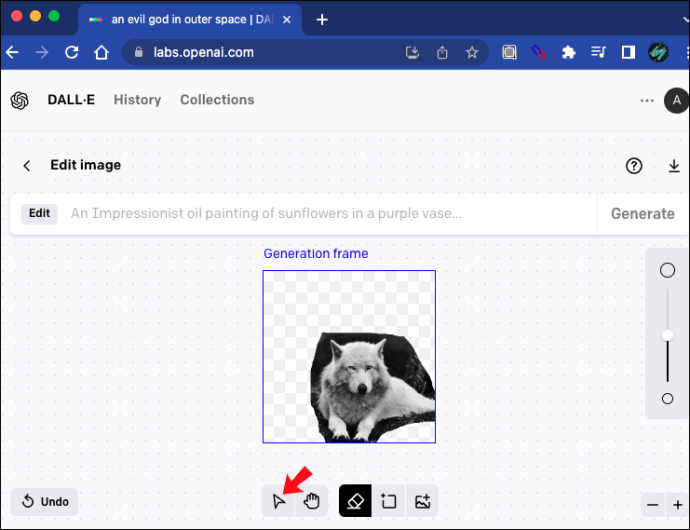Viewport: 690px width, 530px height.
Task: Add a generation frame tool
Action: coord(389,501)
